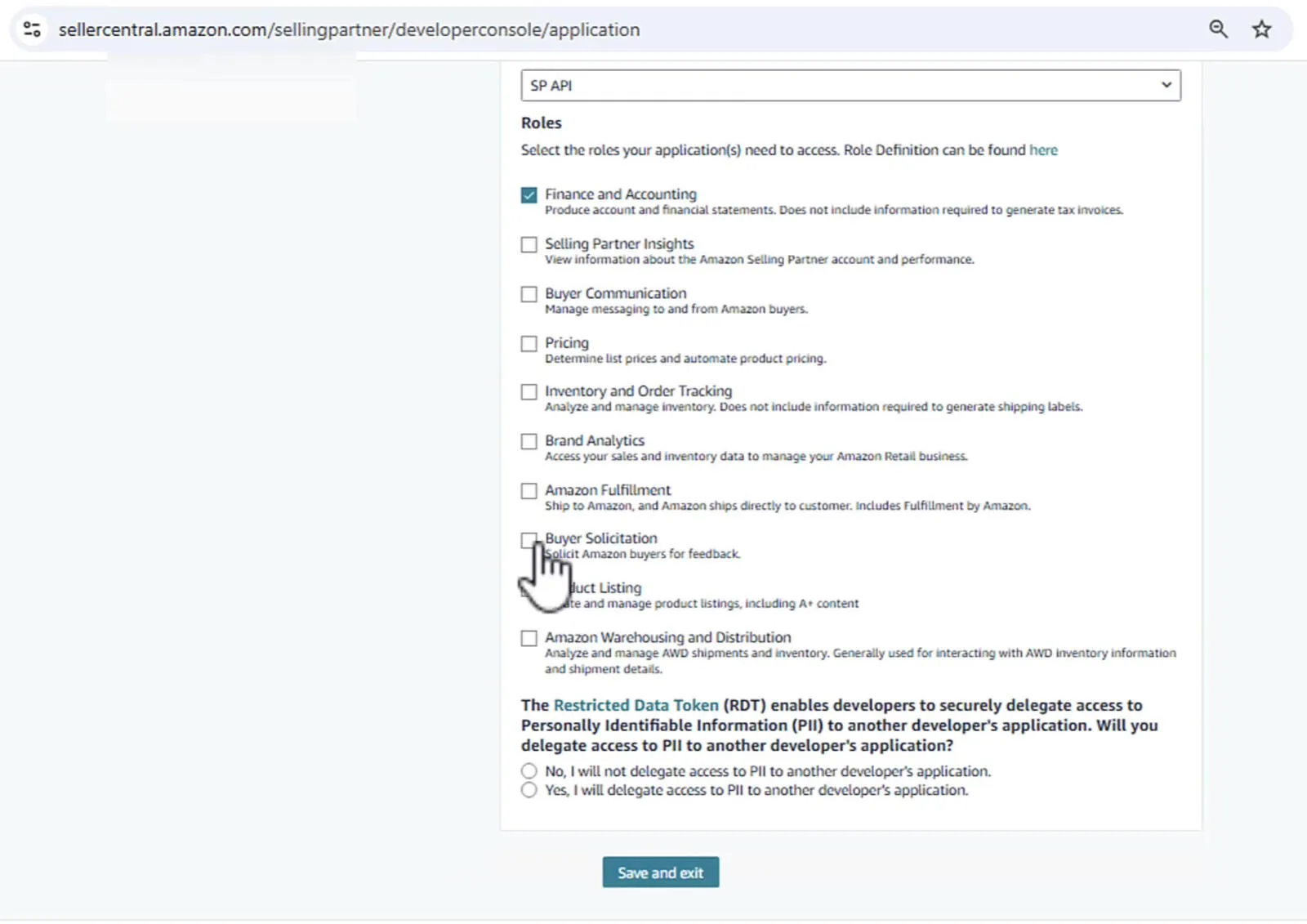Open the SP API dropdown
This screenshot has height=924, width=1307.
pos(850,85)
